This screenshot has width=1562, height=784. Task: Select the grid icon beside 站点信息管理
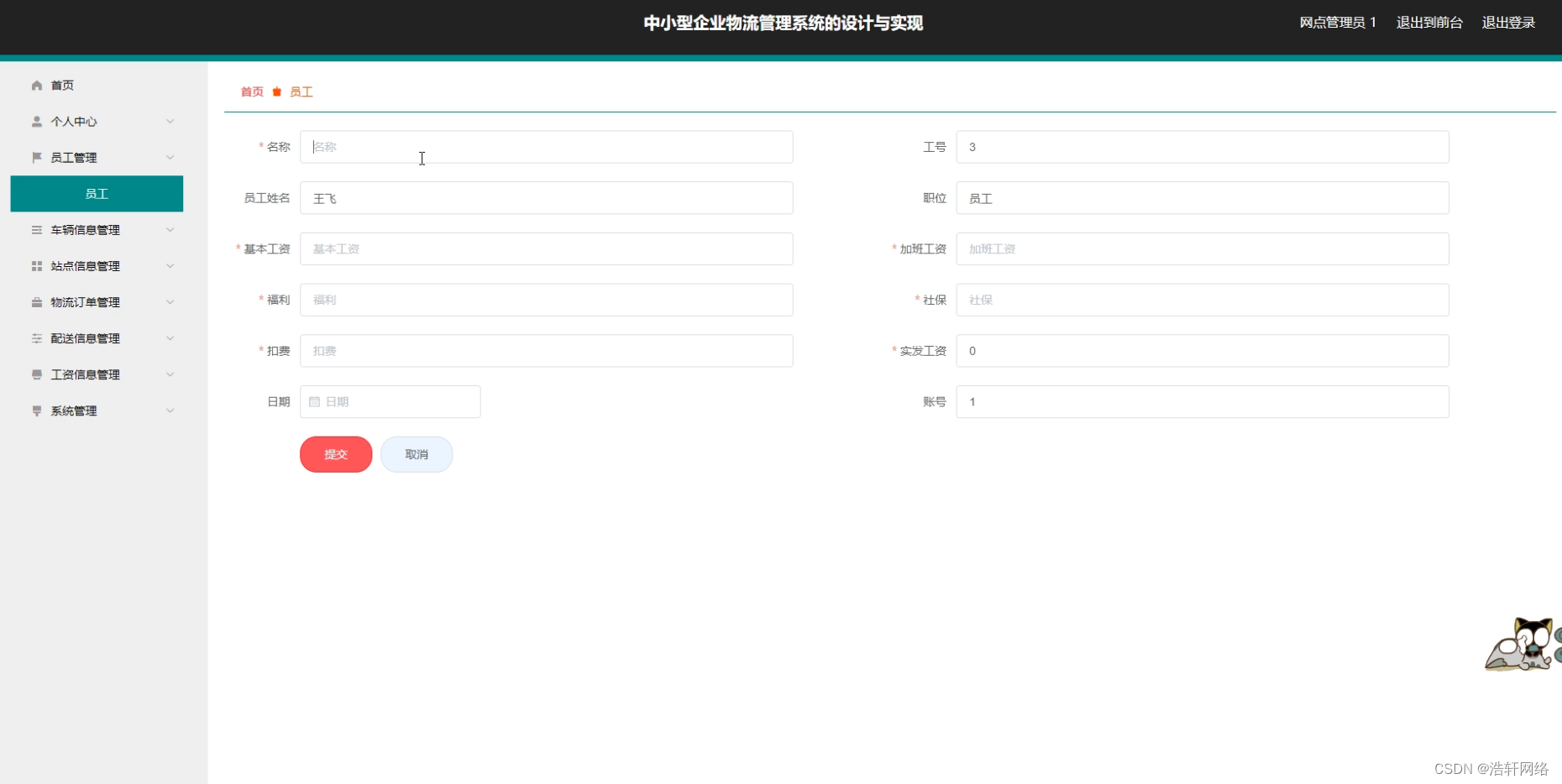coord(36,265)
